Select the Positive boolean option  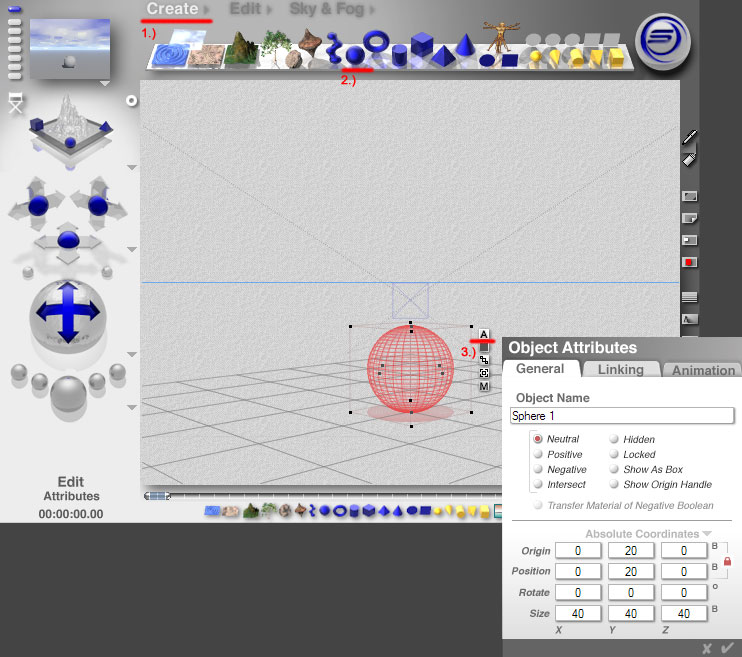pos(539,454)
